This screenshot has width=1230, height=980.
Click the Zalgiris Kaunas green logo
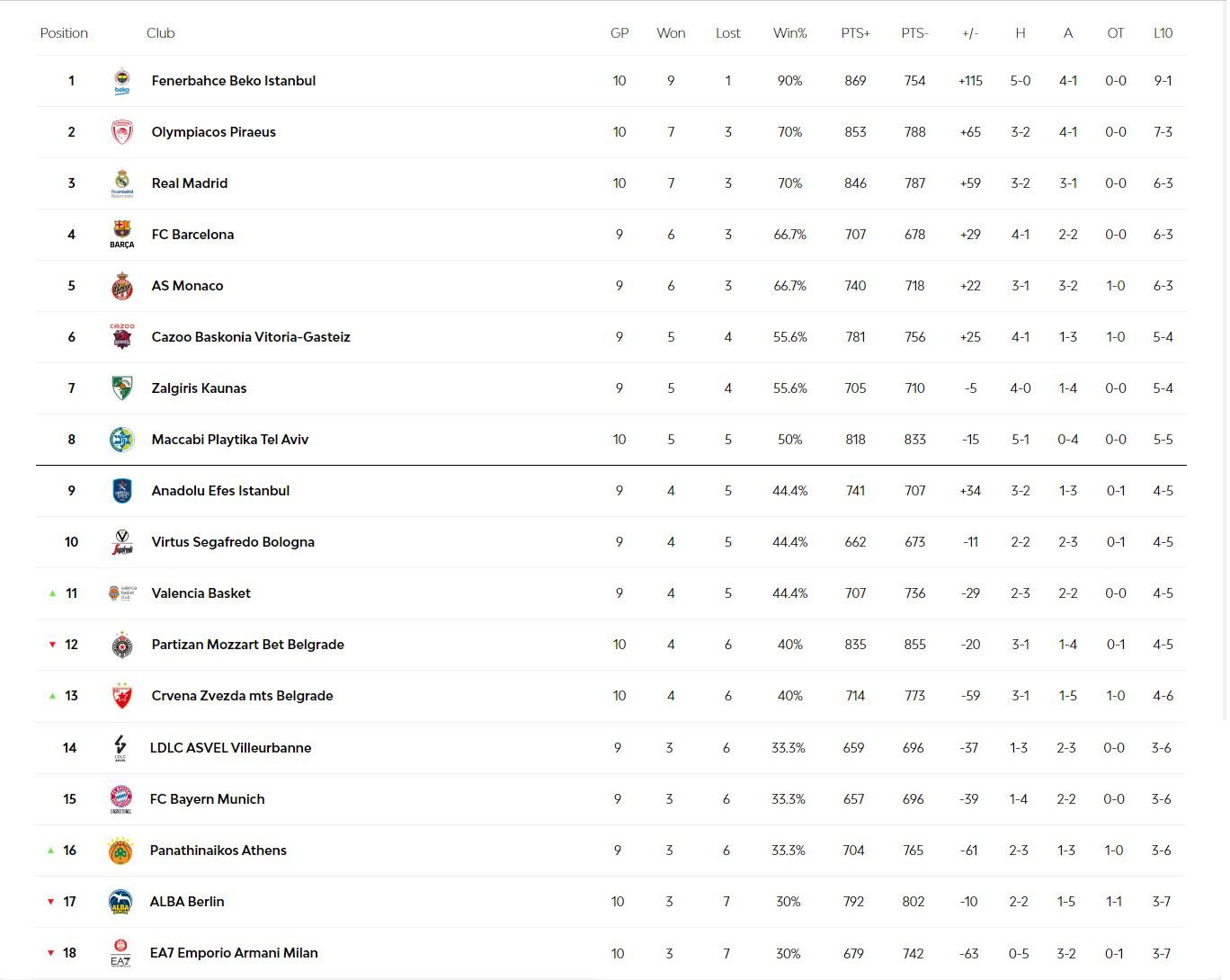tap(121, 388)
